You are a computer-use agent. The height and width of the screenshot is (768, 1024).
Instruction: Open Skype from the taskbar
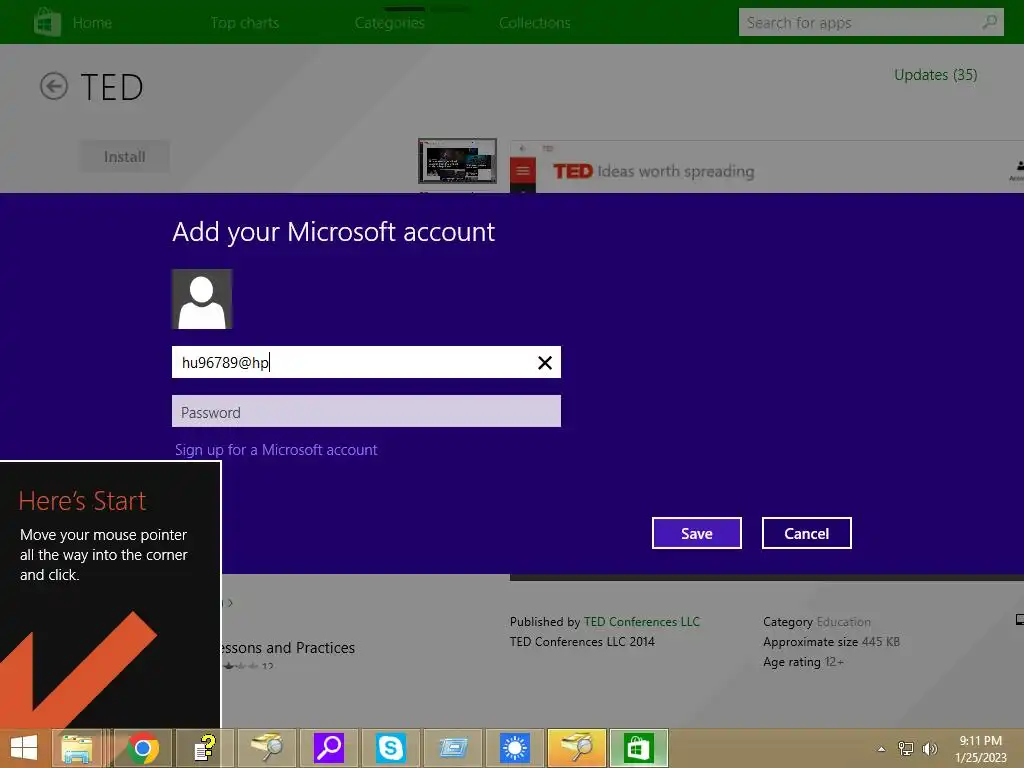tap(391, 748)
